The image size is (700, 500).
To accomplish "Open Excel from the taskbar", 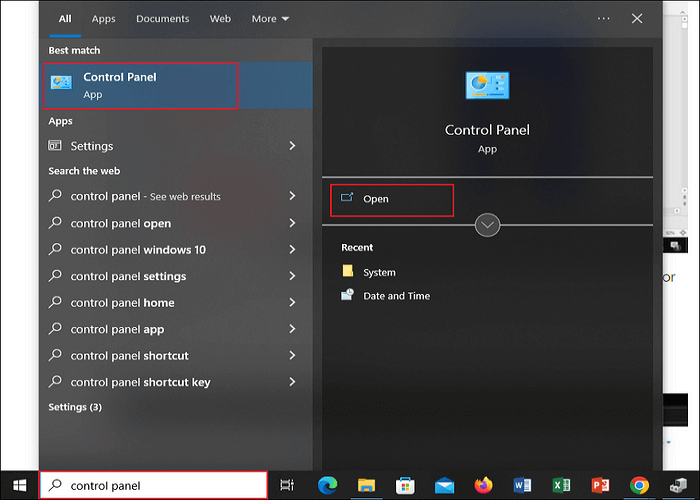I will pyautogui.click(x=561, y=485).
